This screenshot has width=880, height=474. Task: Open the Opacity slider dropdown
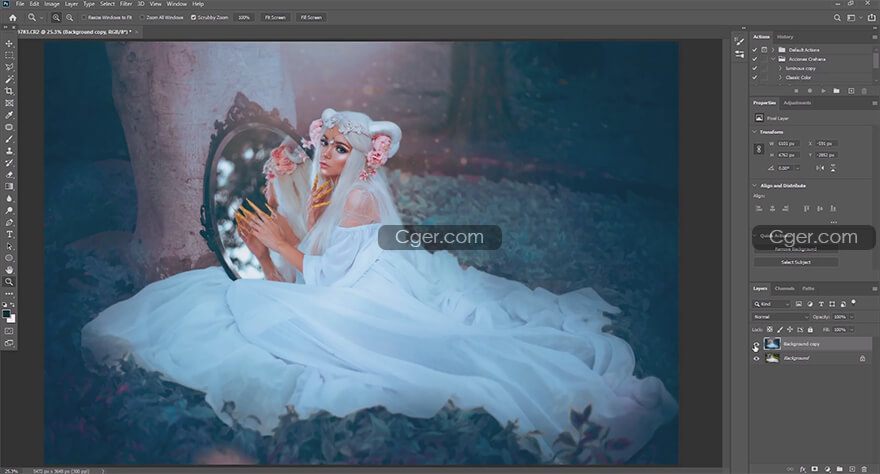[851, 317]
